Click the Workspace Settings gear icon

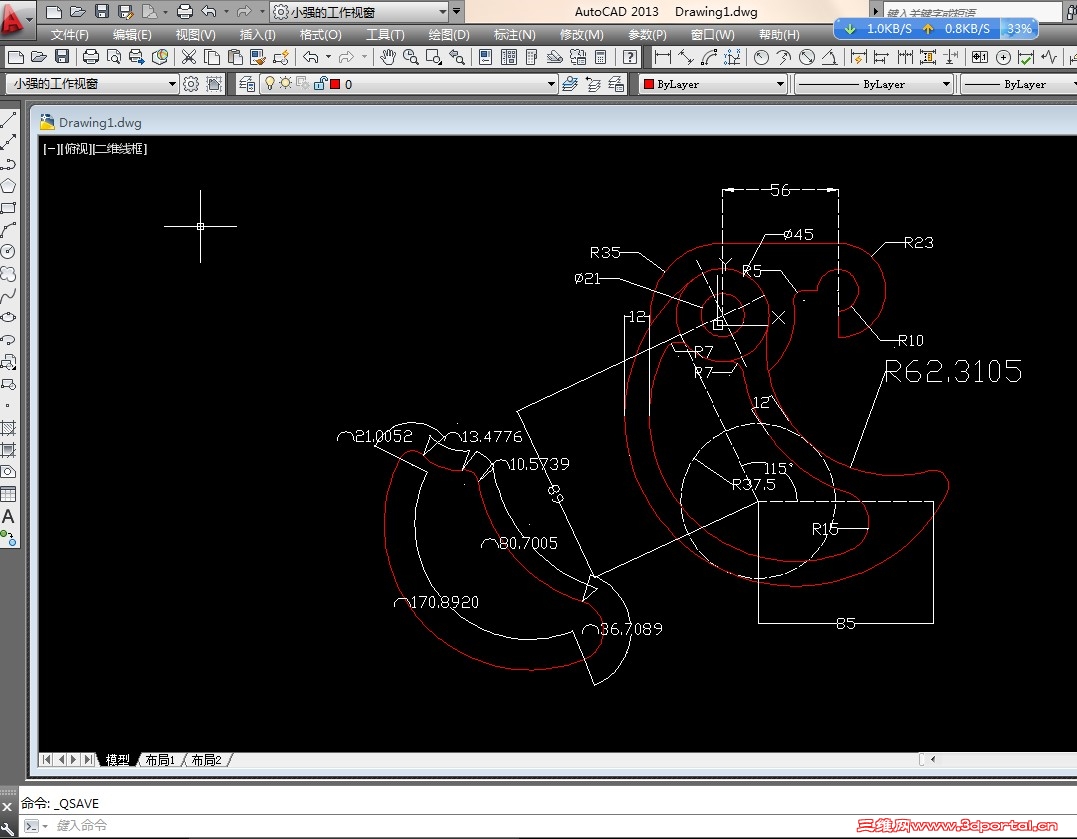click(x=191, y=84)
